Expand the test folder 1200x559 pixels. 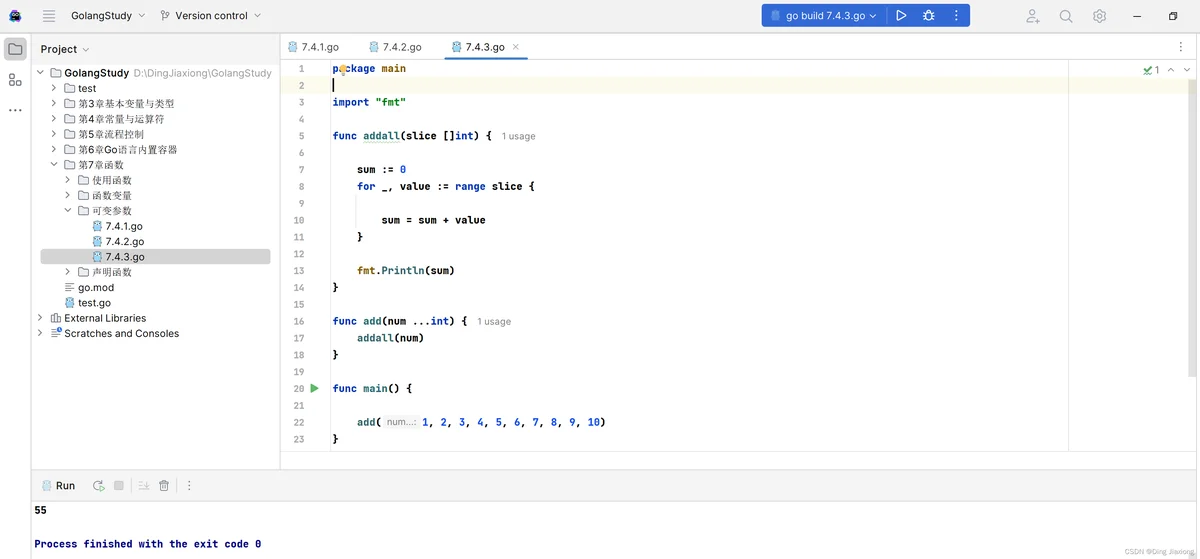pyautogui.click(x=55, y=88)
